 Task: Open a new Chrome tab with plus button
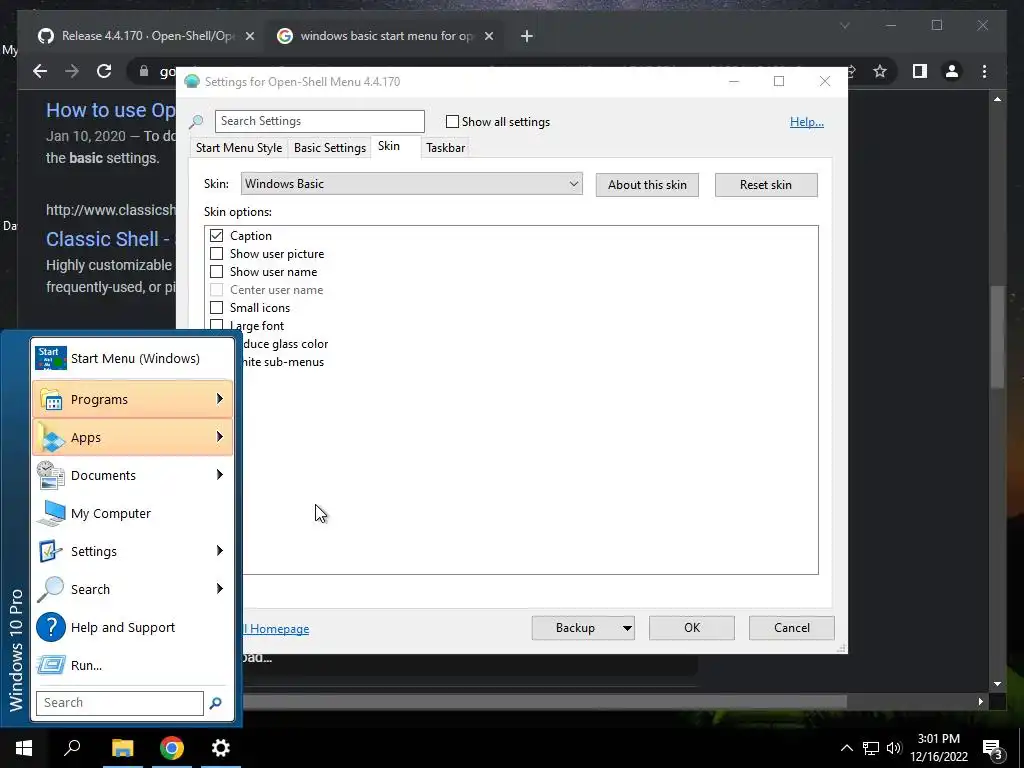(527, 37)
